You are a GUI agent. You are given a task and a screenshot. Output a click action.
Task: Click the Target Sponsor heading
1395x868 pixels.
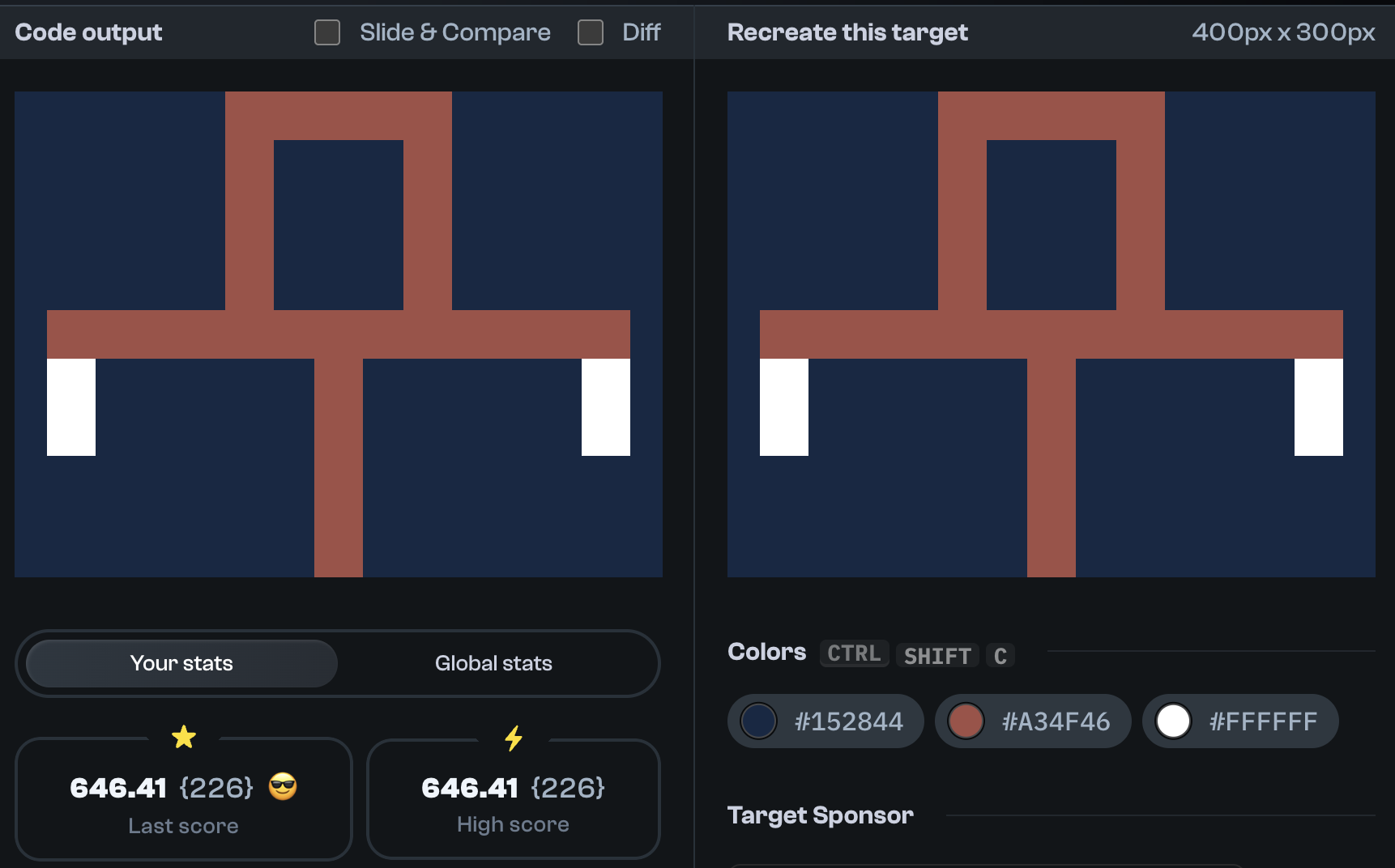click(x=821, y=815)
